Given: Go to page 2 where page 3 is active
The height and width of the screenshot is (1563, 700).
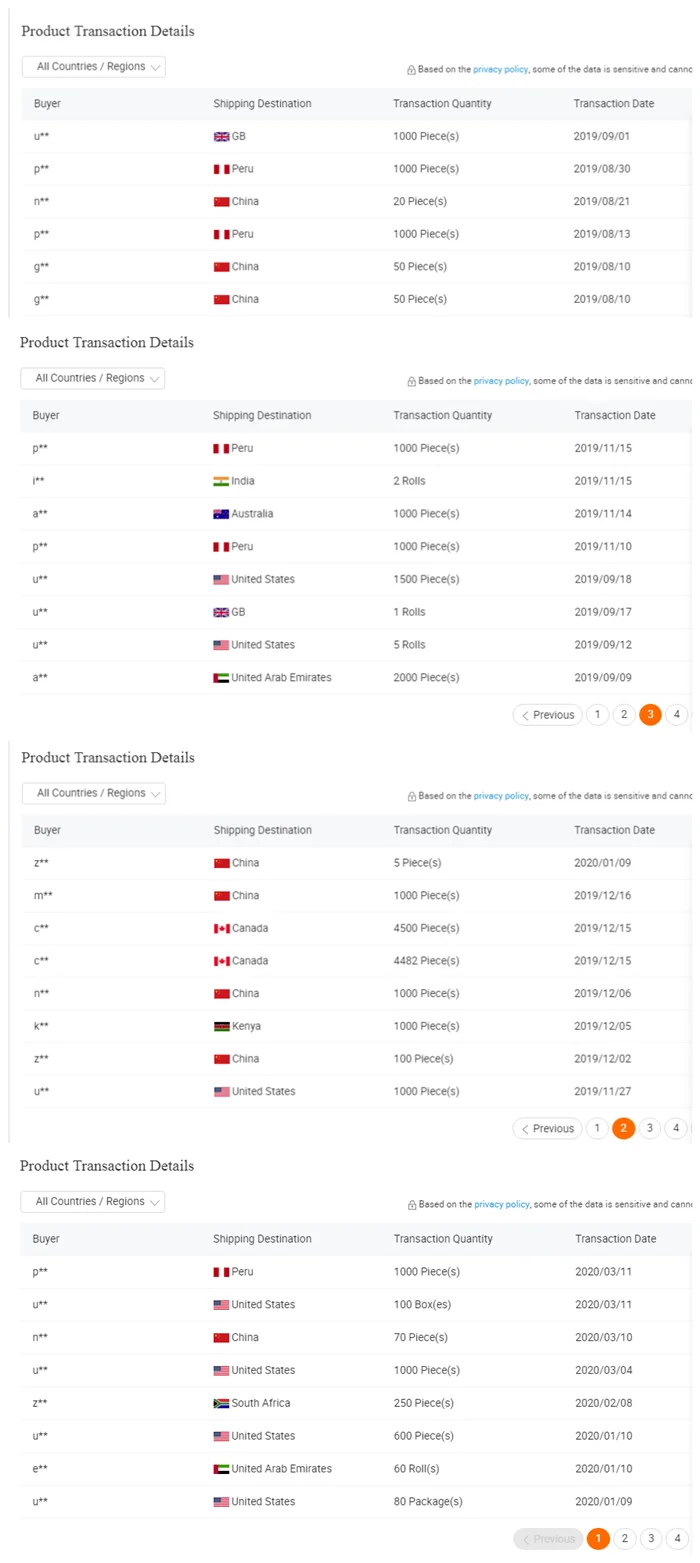Looking at the screenshot, I should click(624, 715).
